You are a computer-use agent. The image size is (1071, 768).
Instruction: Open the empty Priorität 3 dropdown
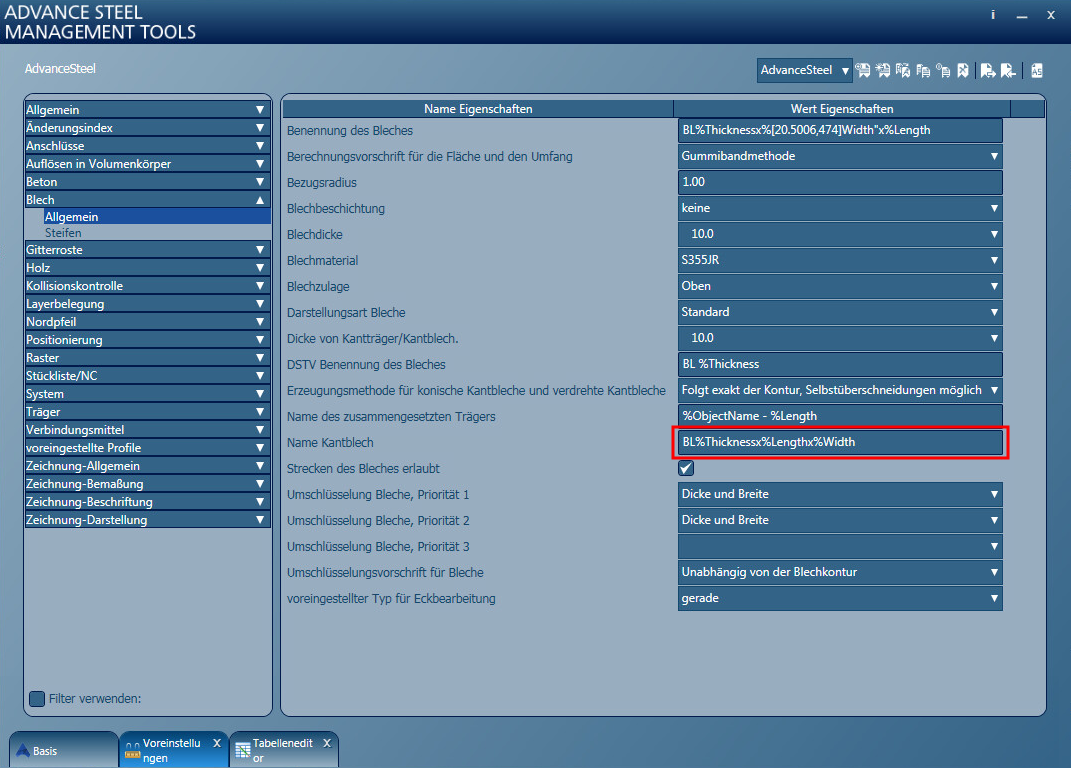pos(840,546)
